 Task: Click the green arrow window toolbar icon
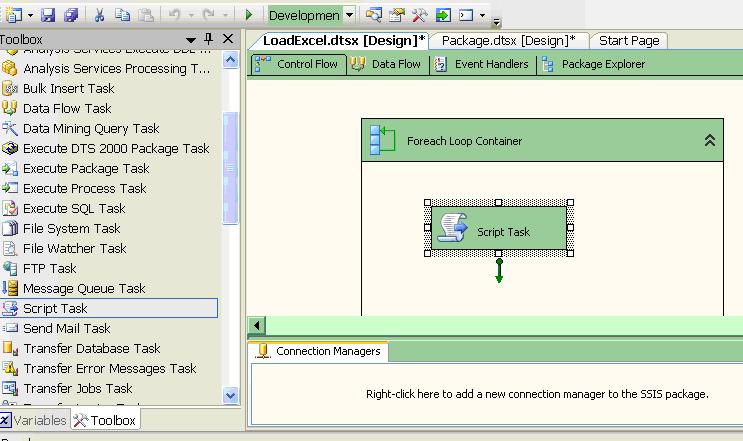click(x=443, y=15)
